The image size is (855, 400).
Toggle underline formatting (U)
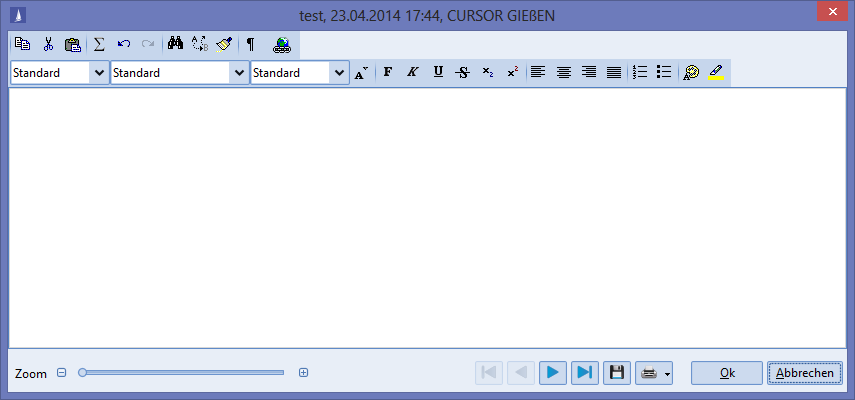pyautogui.click(x=437, y=73)
